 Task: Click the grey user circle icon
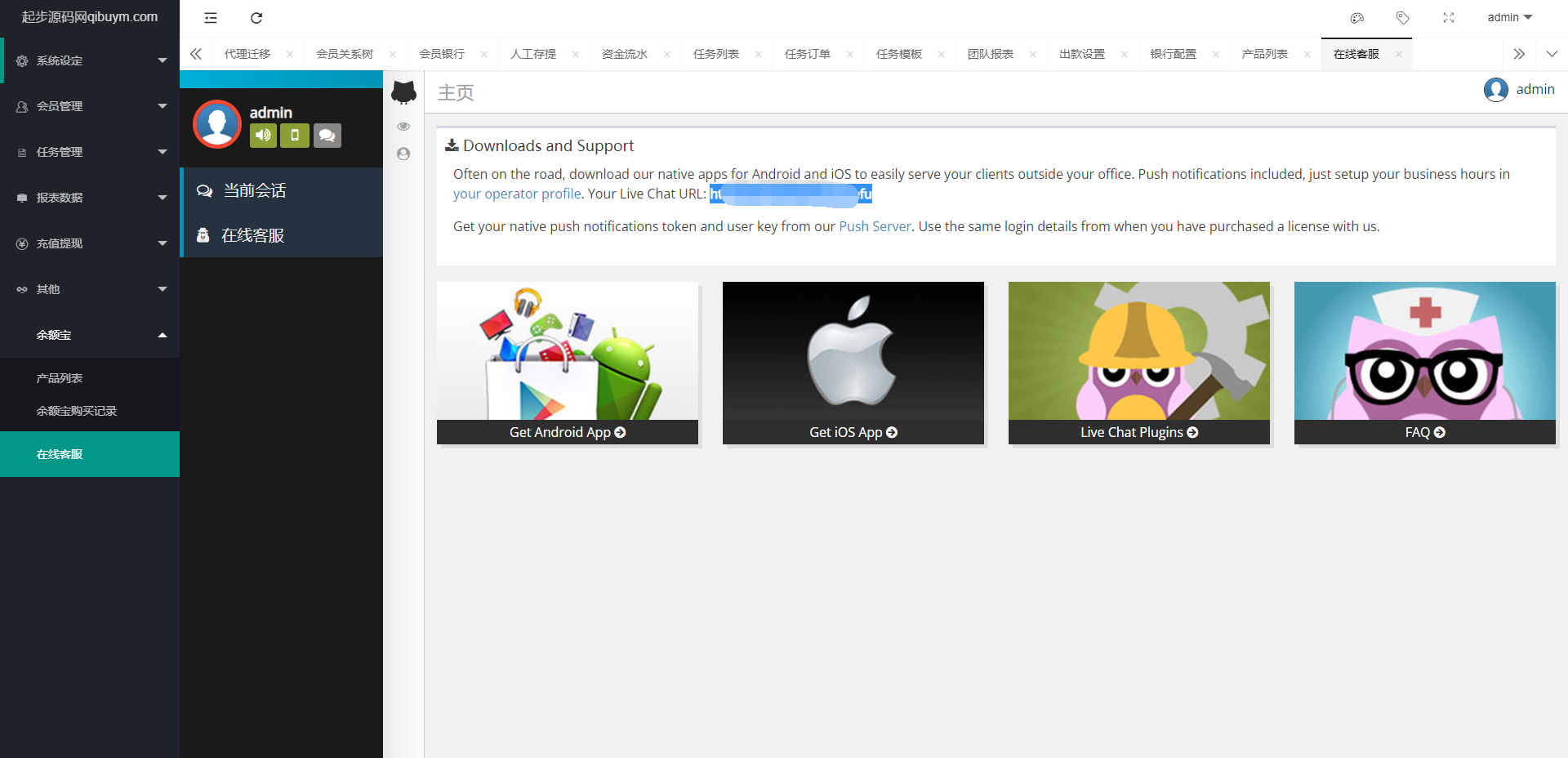pos(403,154)
